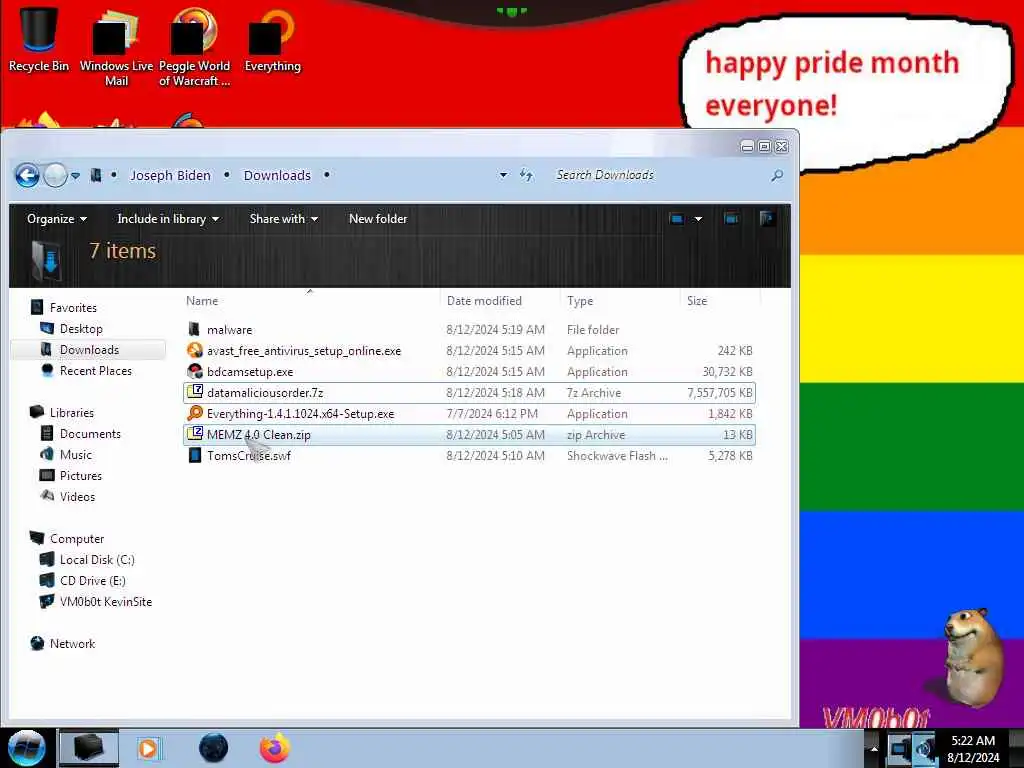Sort by the Date modified column header
Viewport: 1024px width, 768px height.
484,300
